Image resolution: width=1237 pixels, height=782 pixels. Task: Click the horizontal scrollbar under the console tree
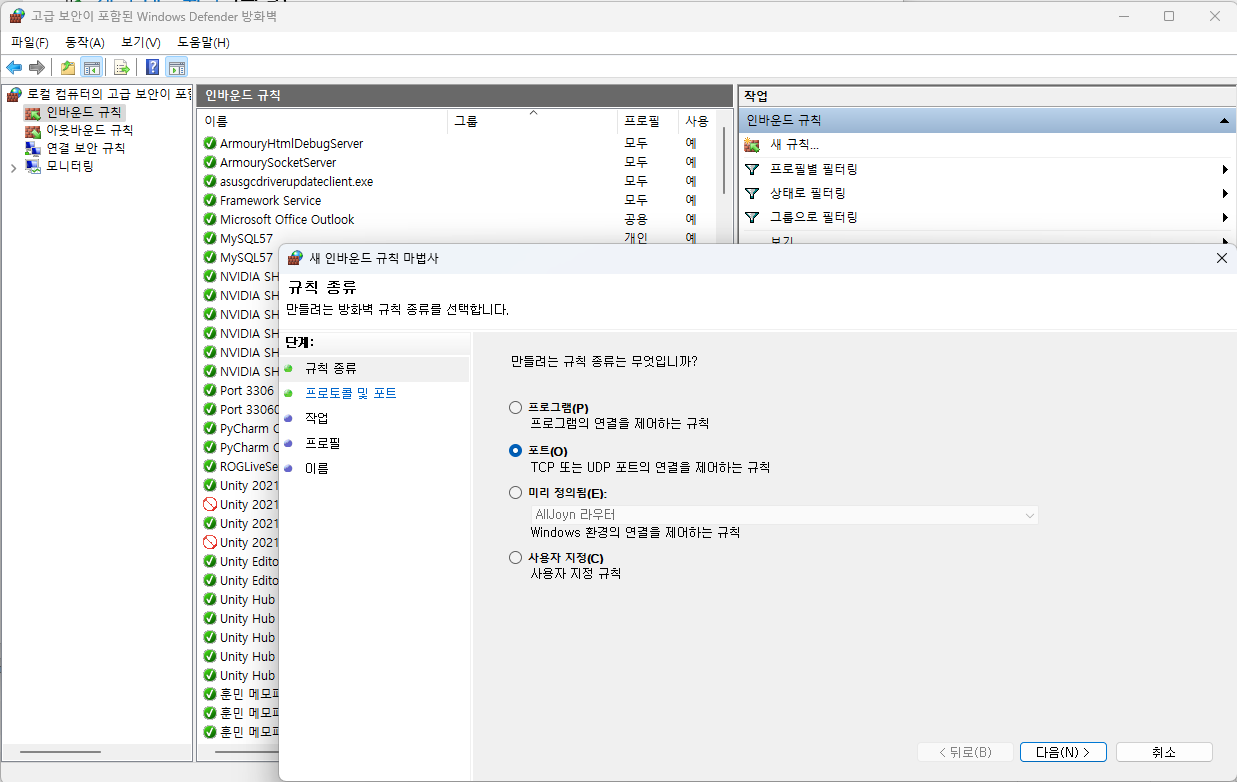tap(60, 752)
